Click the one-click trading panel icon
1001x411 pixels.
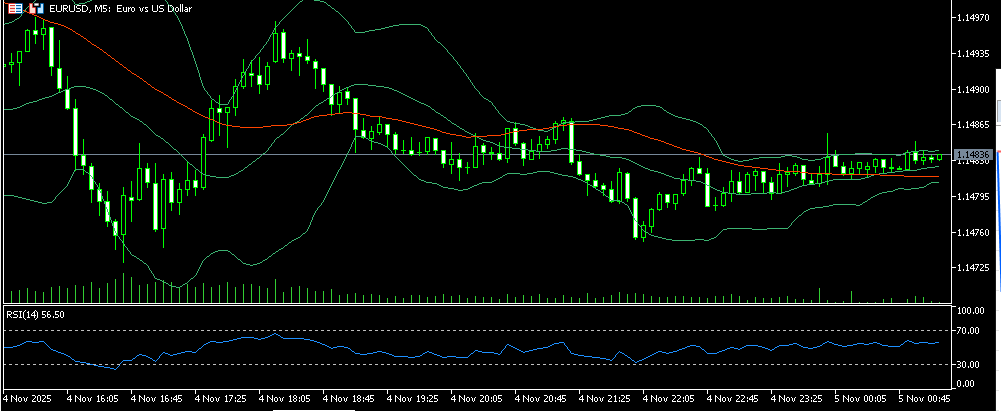[15, 8]
